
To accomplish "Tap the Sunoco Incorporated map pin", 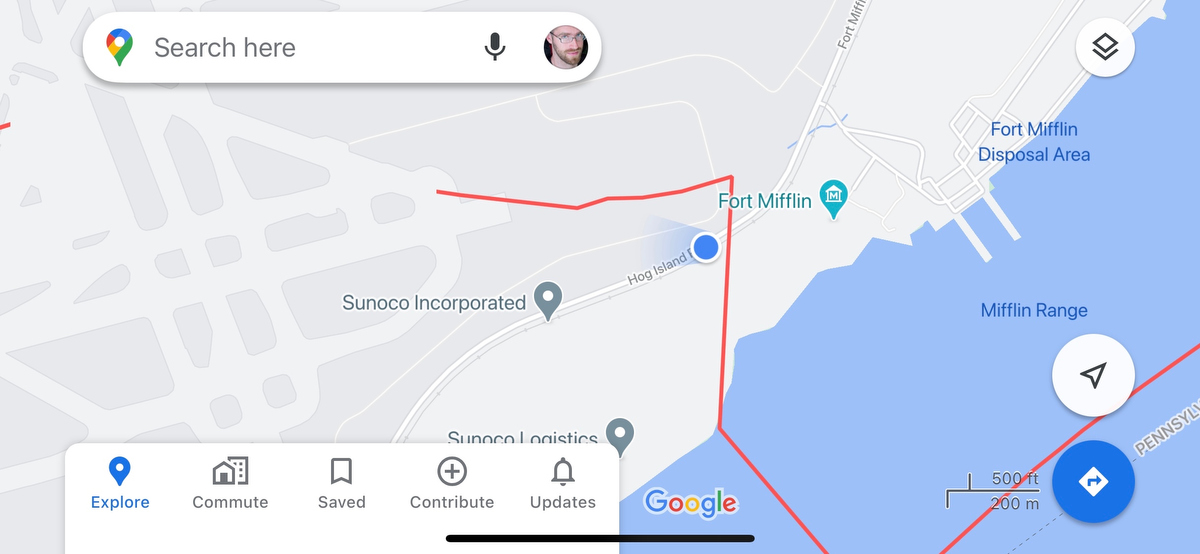I will tap(547, 300).
